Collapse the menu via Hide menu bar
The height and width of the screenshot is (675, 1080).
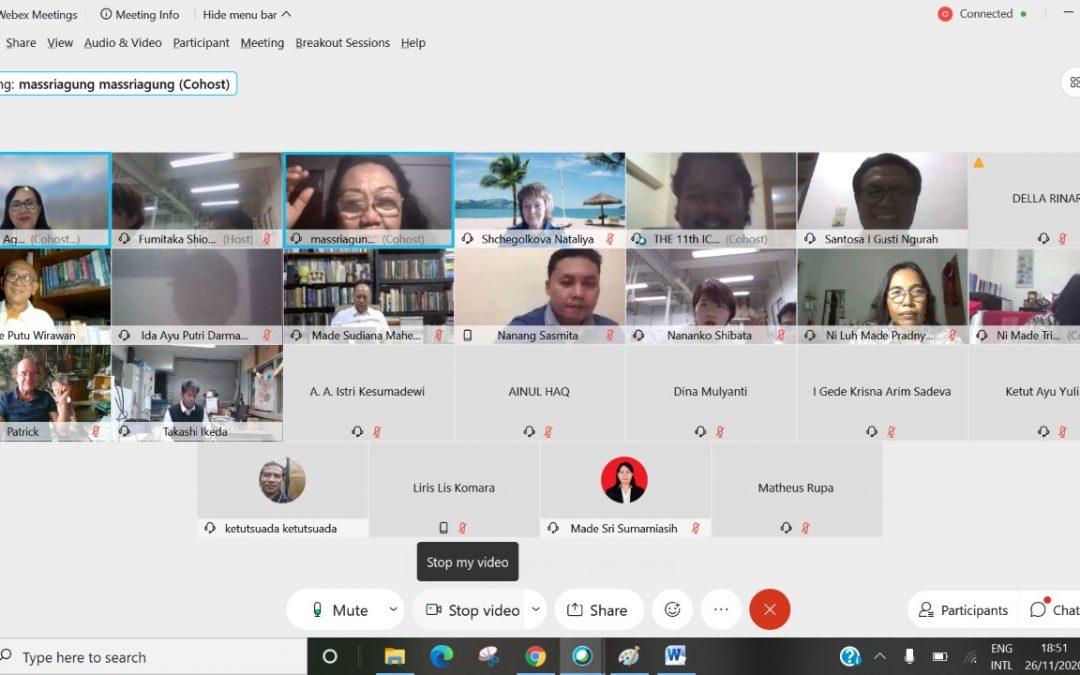pyautogui.click(x=247, y=15)
